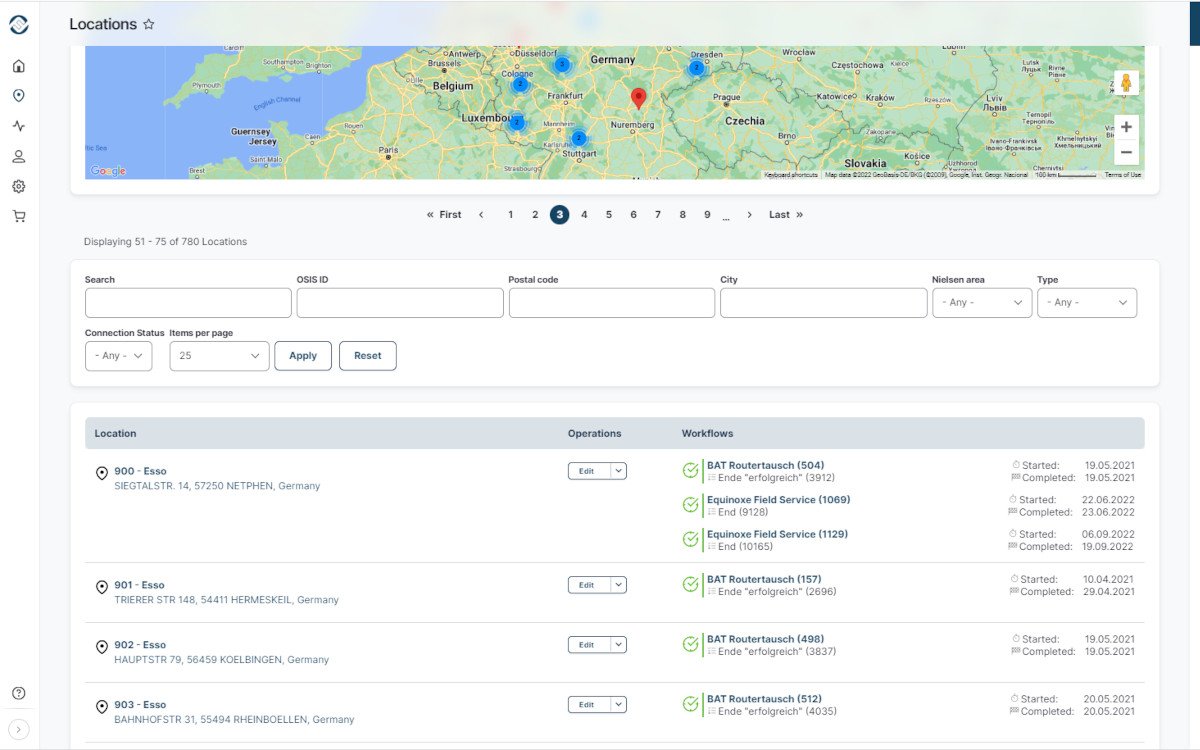1200x750 pixels.
Task: Go to page 9
Action: pos(707,215)
